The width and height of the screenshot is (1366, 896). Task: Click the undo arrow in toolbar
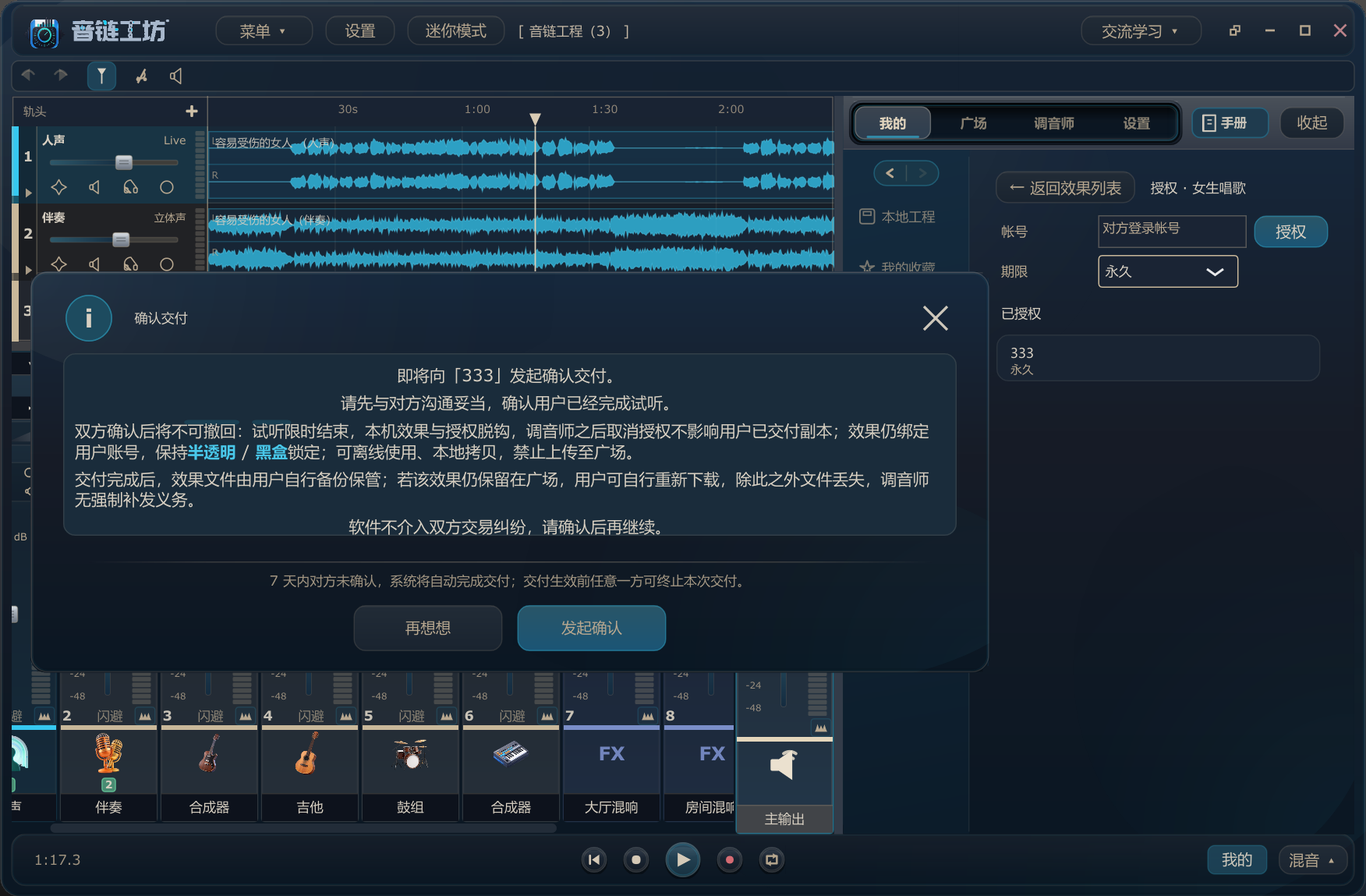tap(29, 75)
